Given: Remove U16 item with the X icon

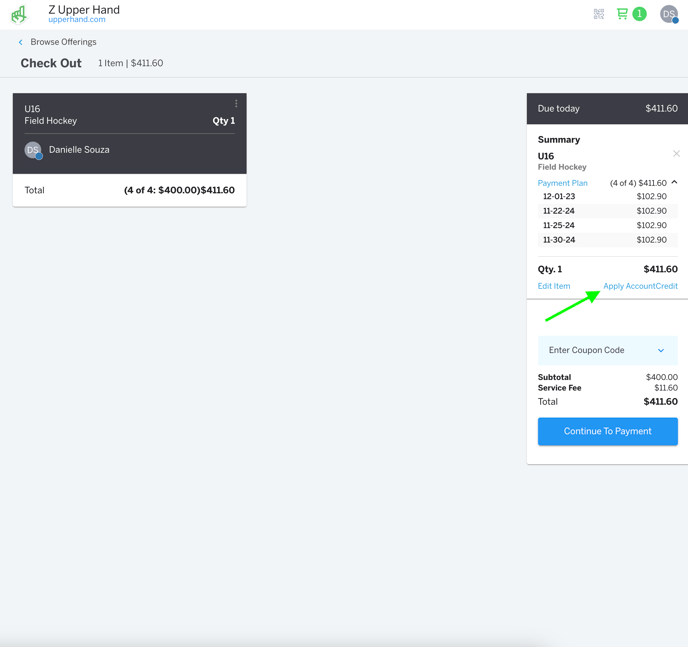Looking at the screenshot, I should [x=676, y=154].
